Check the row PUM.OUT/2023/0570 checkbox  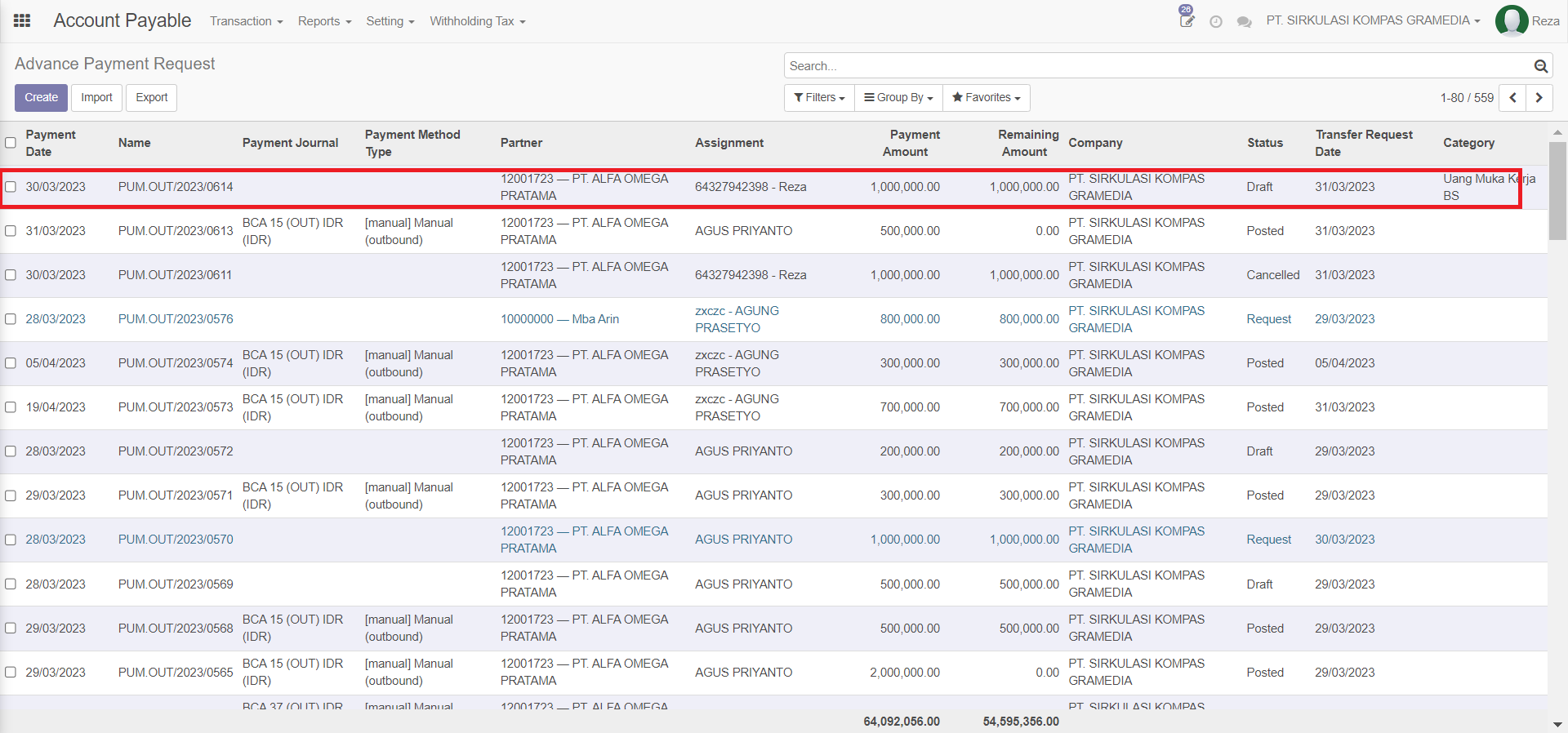[x=11, y=540]
